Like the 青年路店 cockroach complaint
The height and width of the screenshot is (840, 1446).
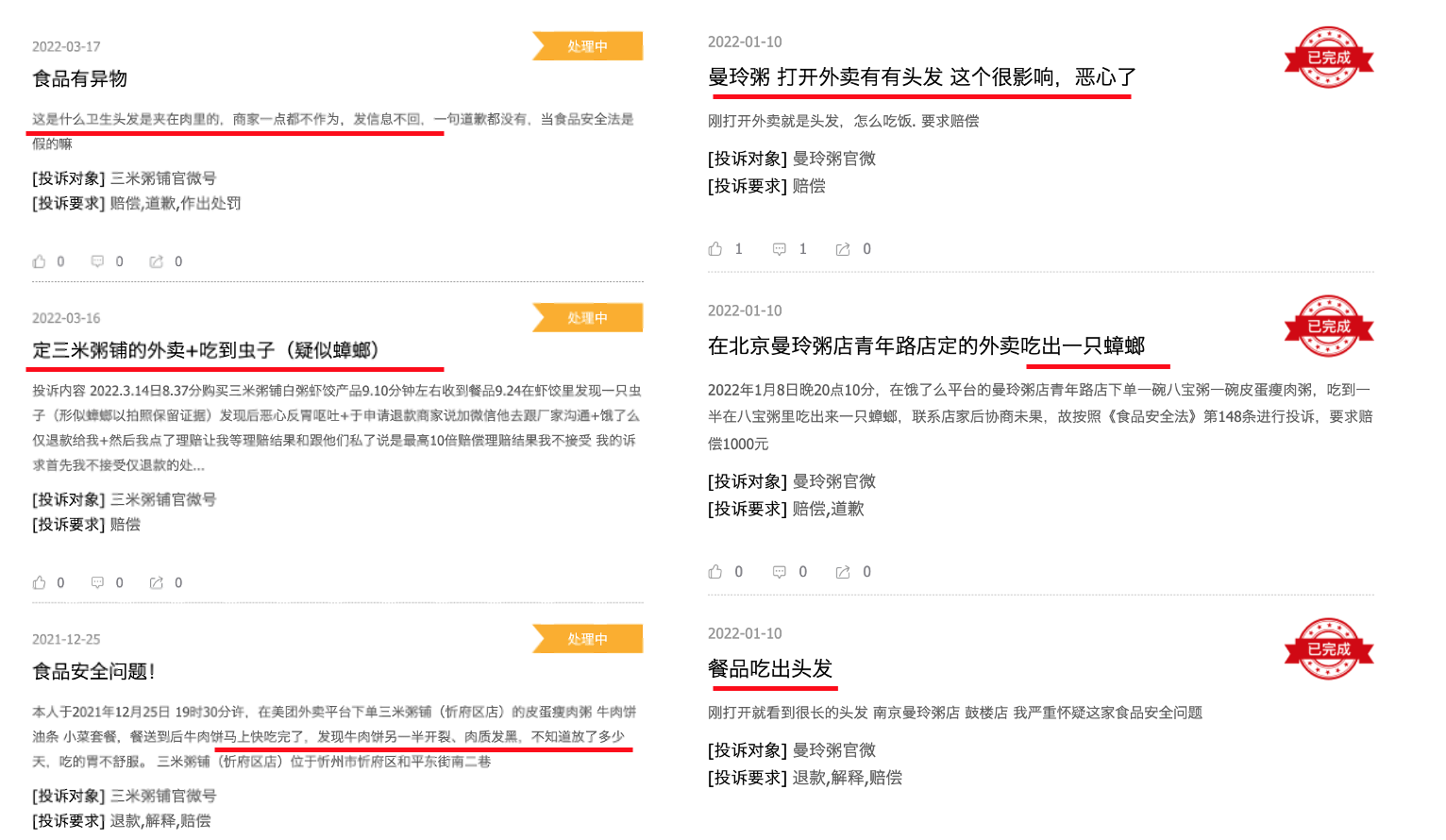(715, 572)
